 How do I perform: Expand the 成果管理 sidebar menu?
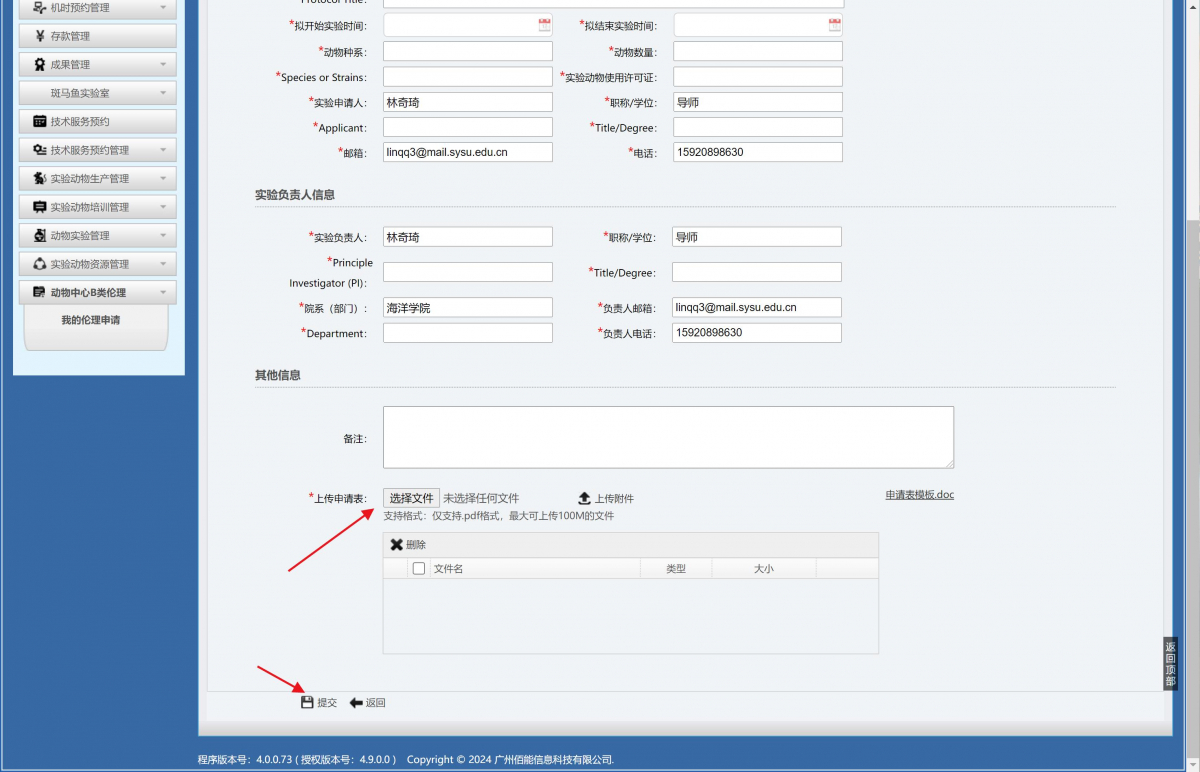[x=163, y=65]
